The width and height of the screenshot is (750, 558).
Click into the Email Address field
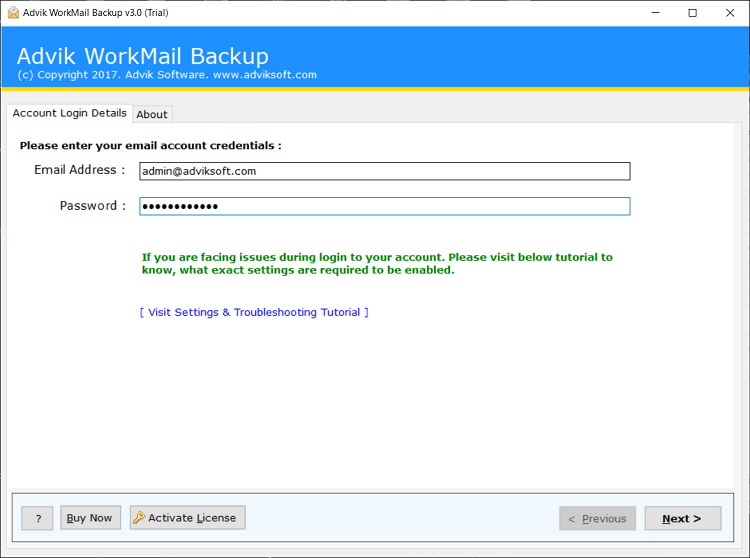(x=385, y=171)
